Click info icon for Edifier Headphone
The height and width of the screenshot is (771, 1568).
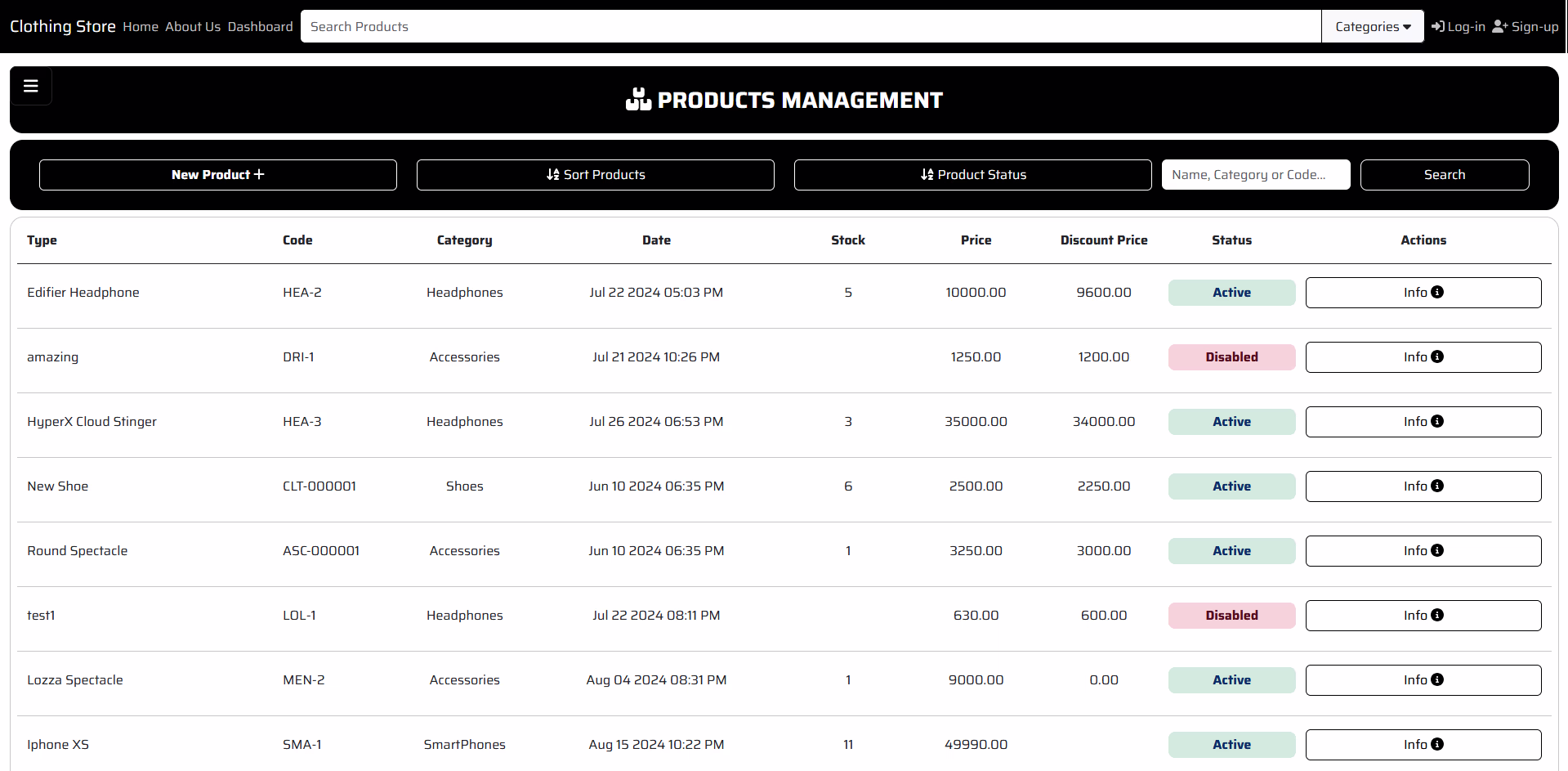click(x=1437, y=292)
